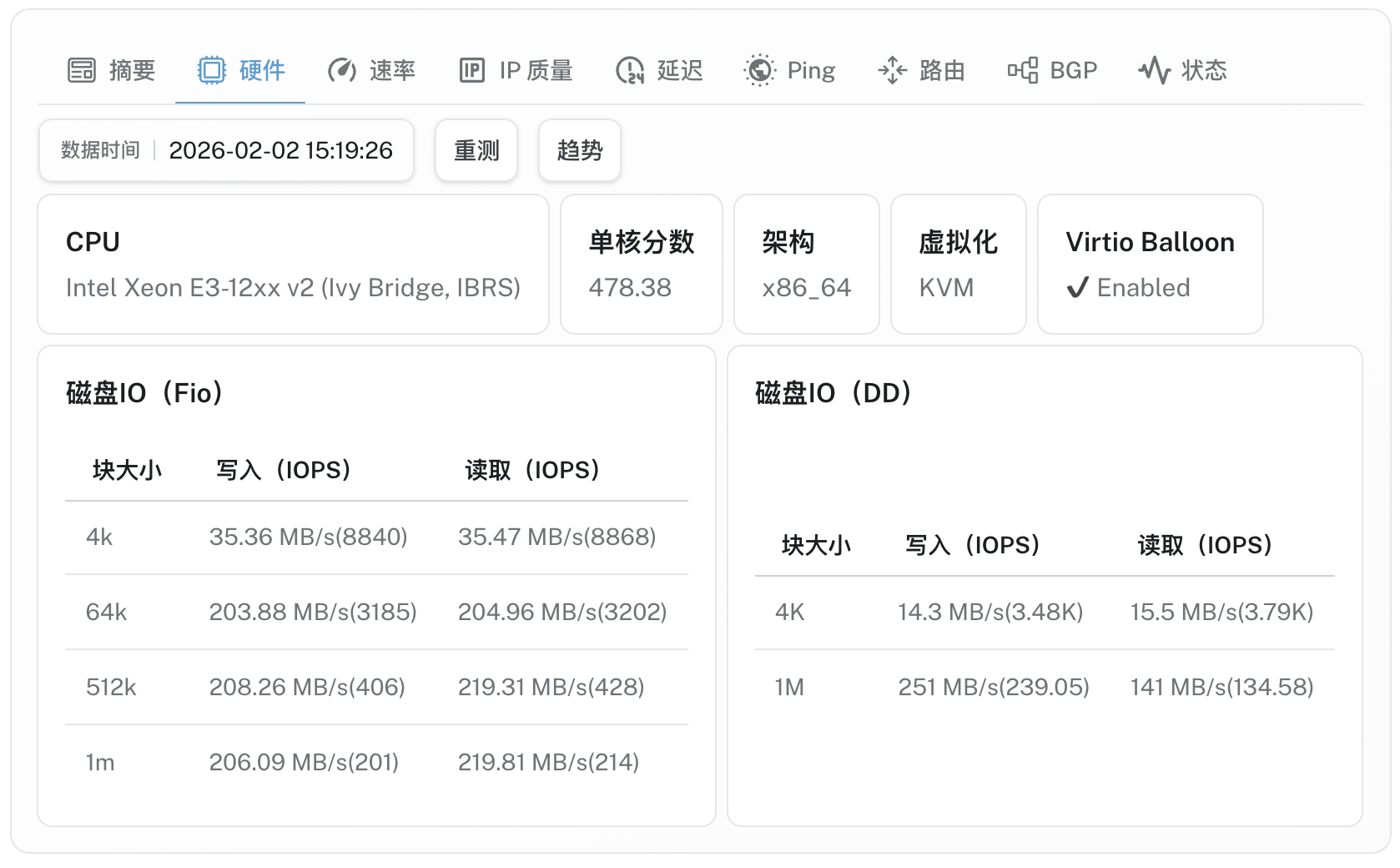1400x868 pixels.
Task: Select the 延迟 clock icon
Action: [630, 70]
